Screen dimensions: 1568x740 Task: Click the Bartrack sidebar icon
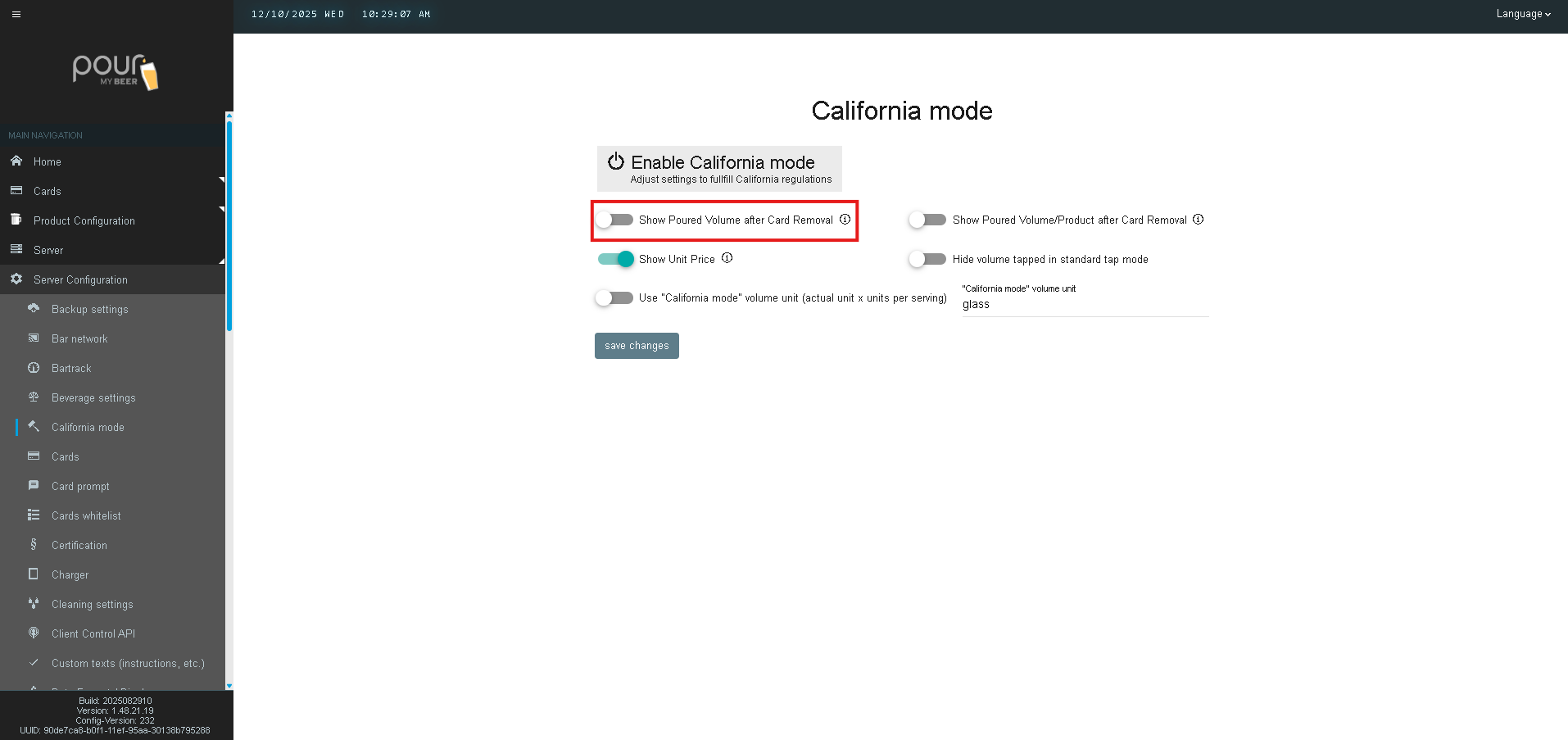[x=34, y=368]
